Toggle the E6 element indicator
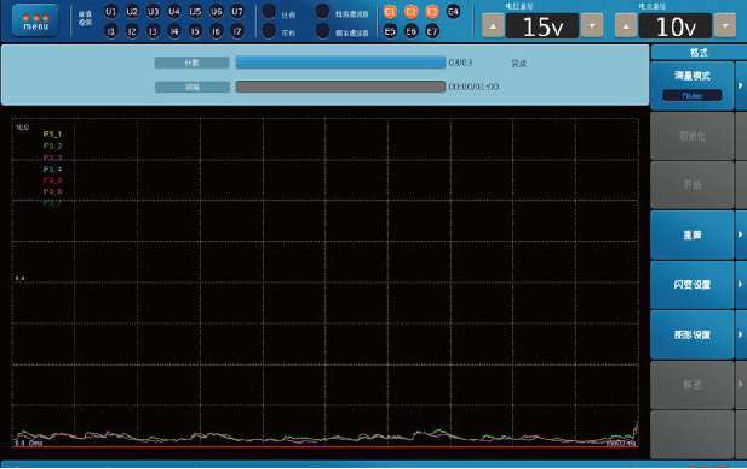747x469 pixels. click(411, 31)
